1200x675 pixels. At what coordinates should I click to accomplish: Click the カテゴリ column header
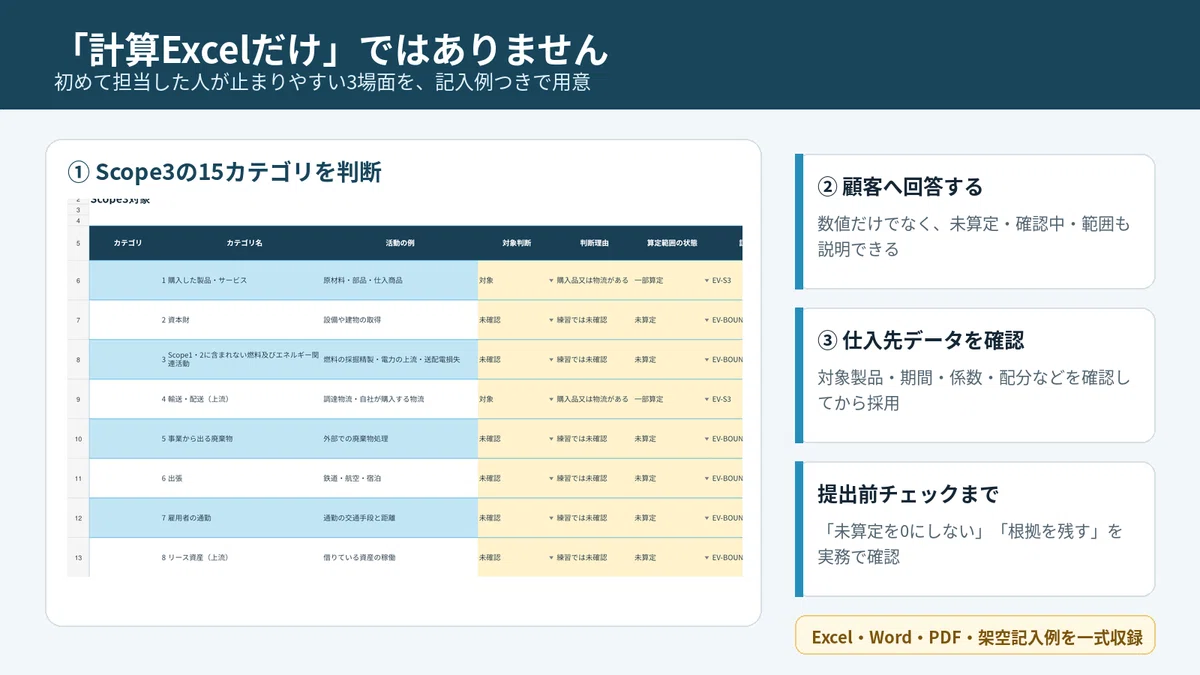tap(127, 243)
